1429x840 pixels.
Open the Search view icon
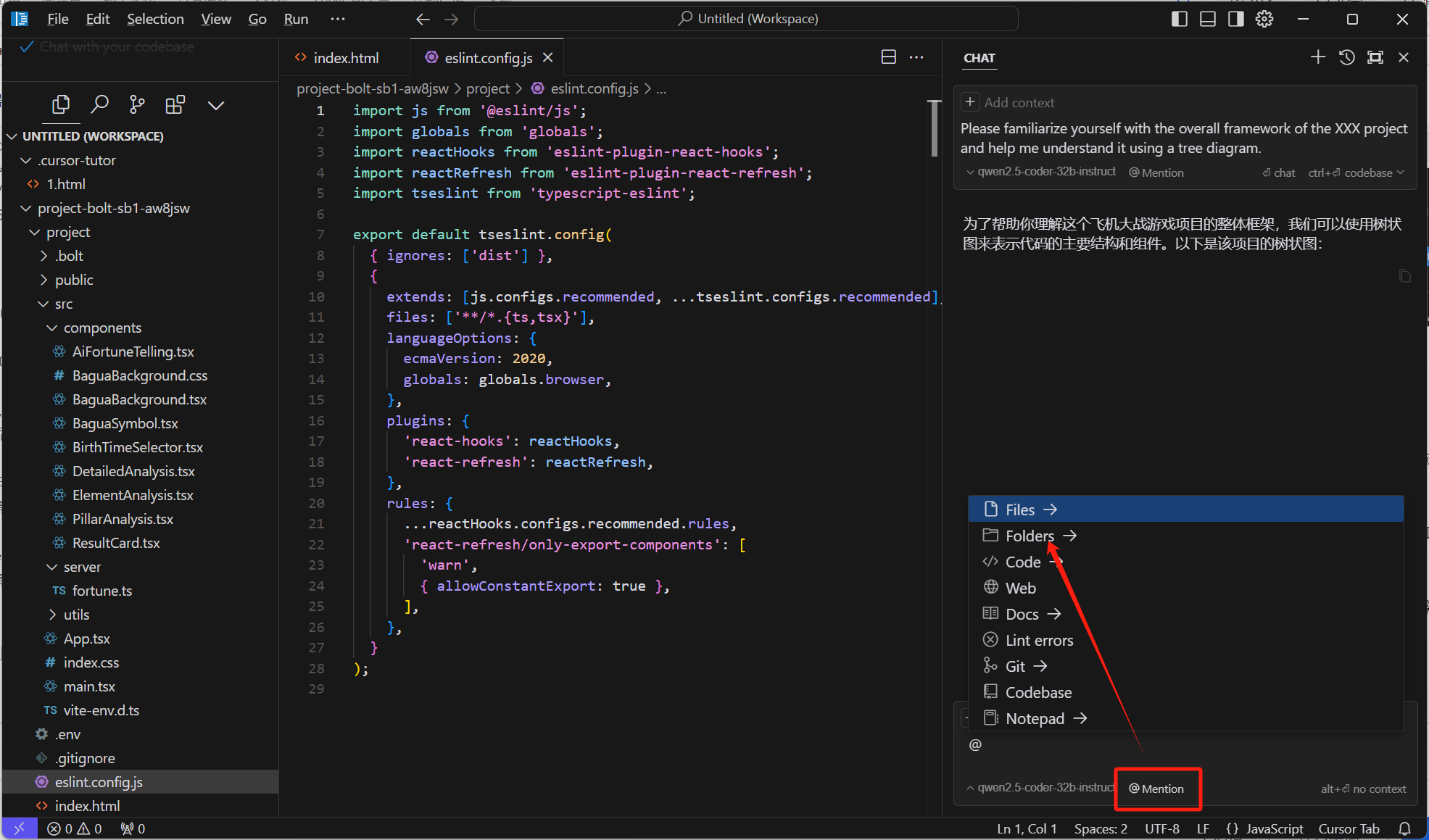point(99,105)
